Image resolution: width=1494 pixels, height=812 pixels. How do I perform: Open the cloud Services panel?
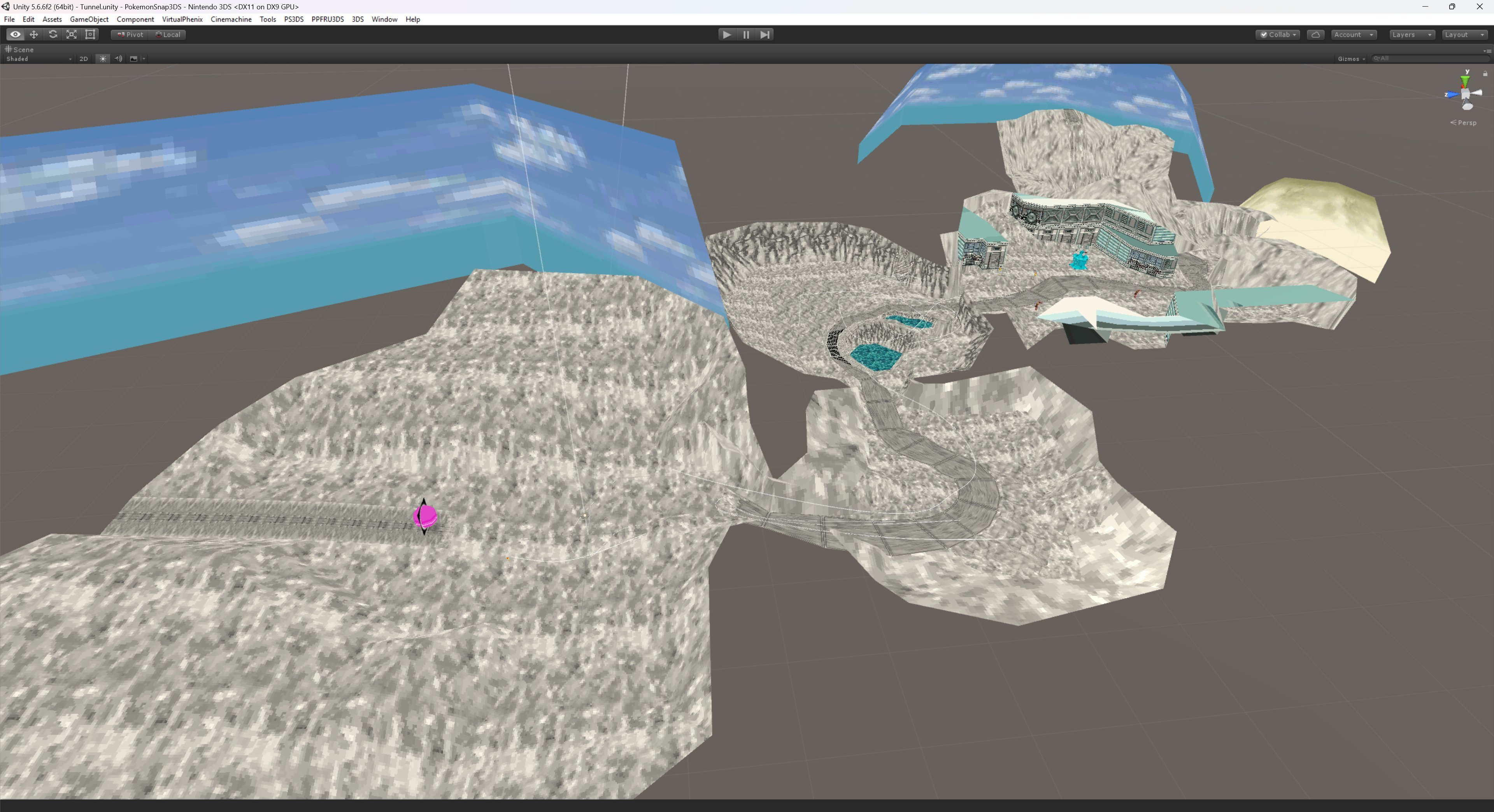(1315, 35)
